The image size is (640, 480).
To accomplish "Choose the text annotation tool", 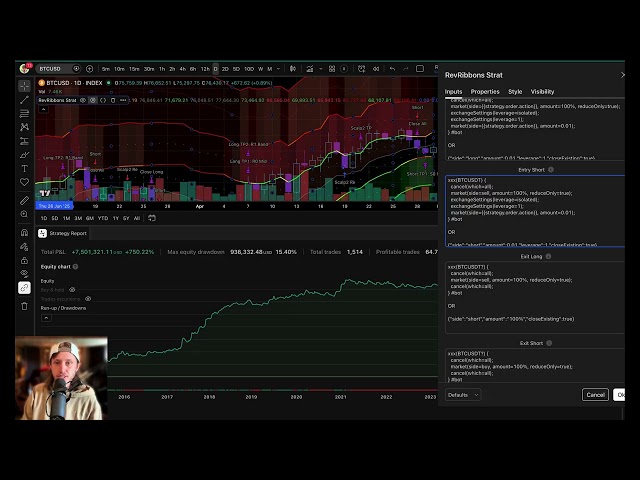I will [x=25, y=168].
